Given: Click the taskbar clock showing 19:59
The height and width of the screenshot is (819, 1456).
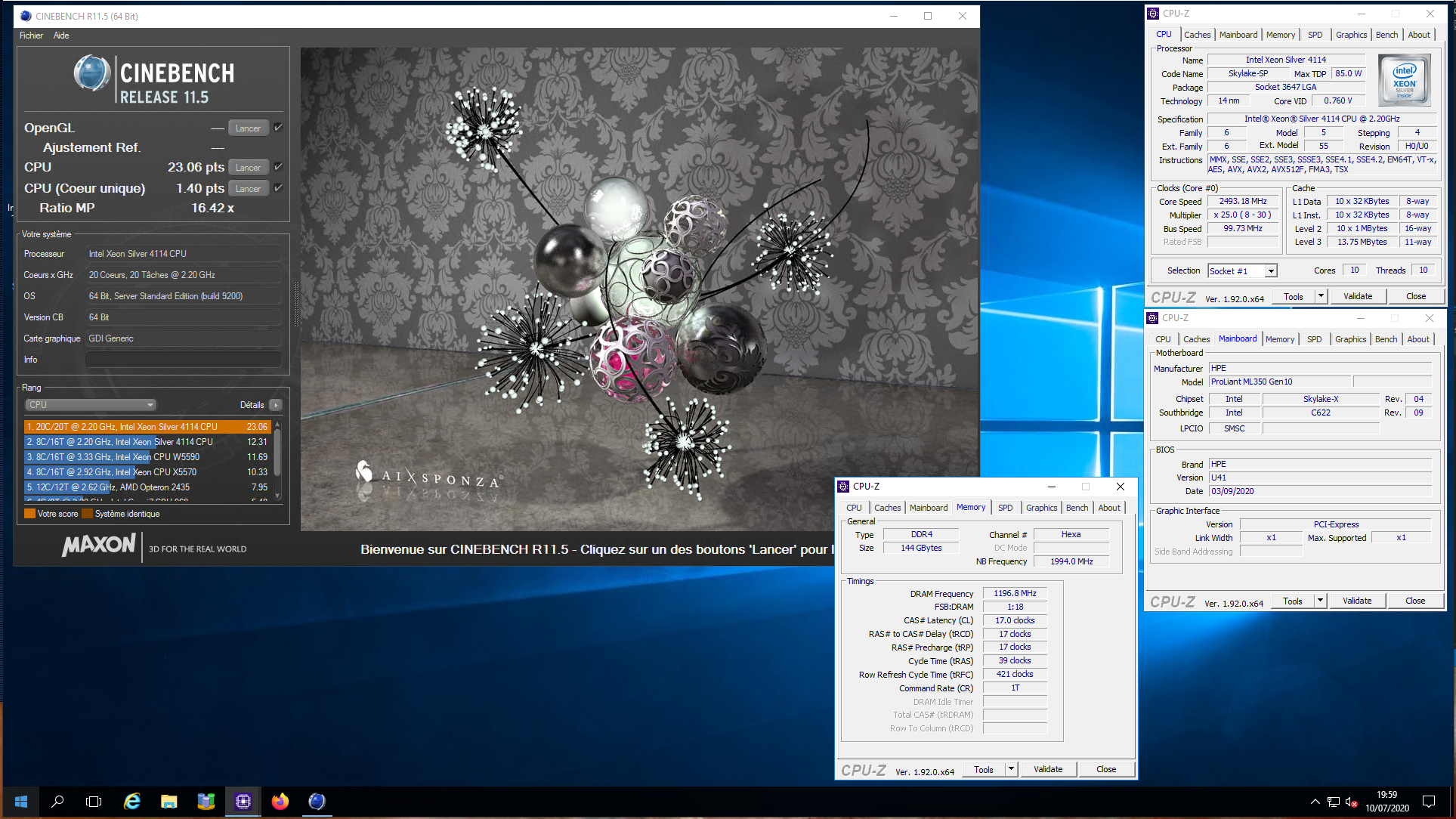Looking at the screenshot, I should pos(1386,802).
